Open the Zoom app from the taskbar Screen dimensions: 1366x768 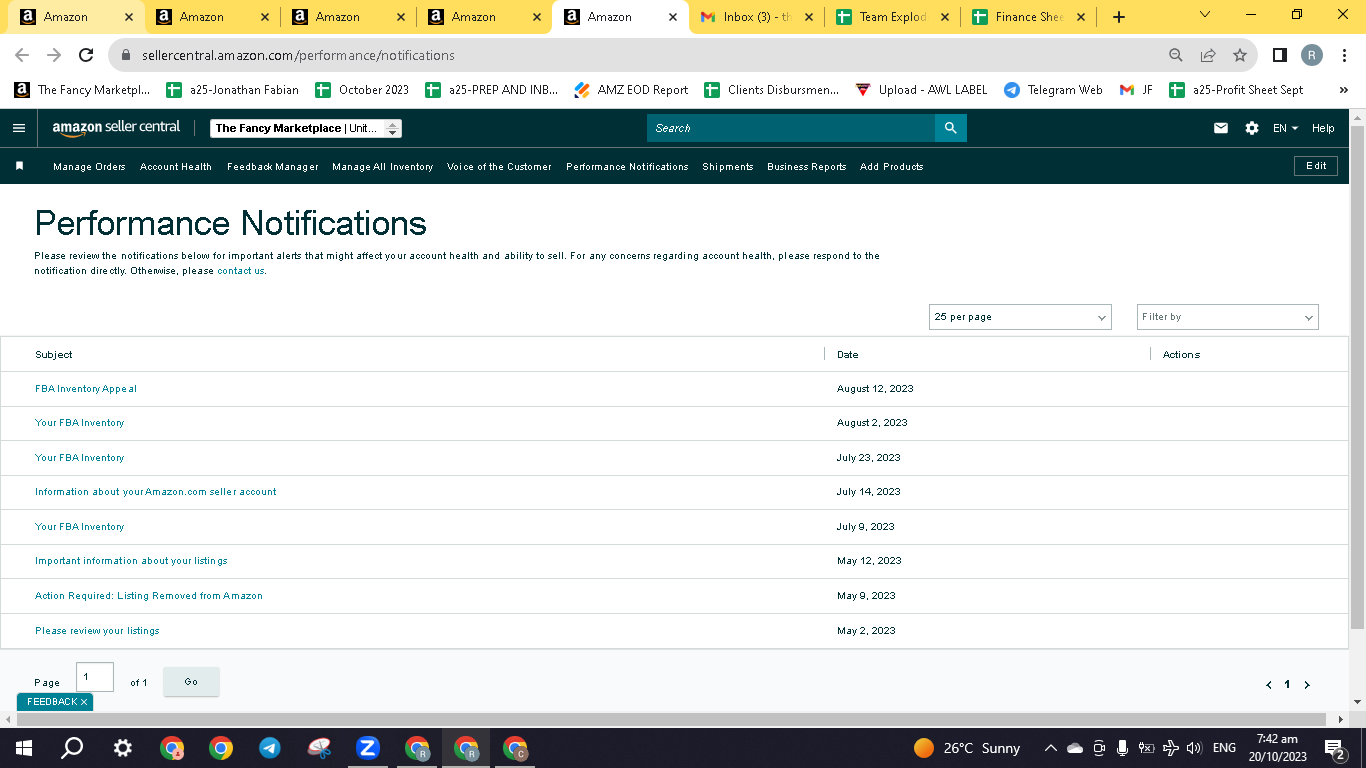(367, 748)
